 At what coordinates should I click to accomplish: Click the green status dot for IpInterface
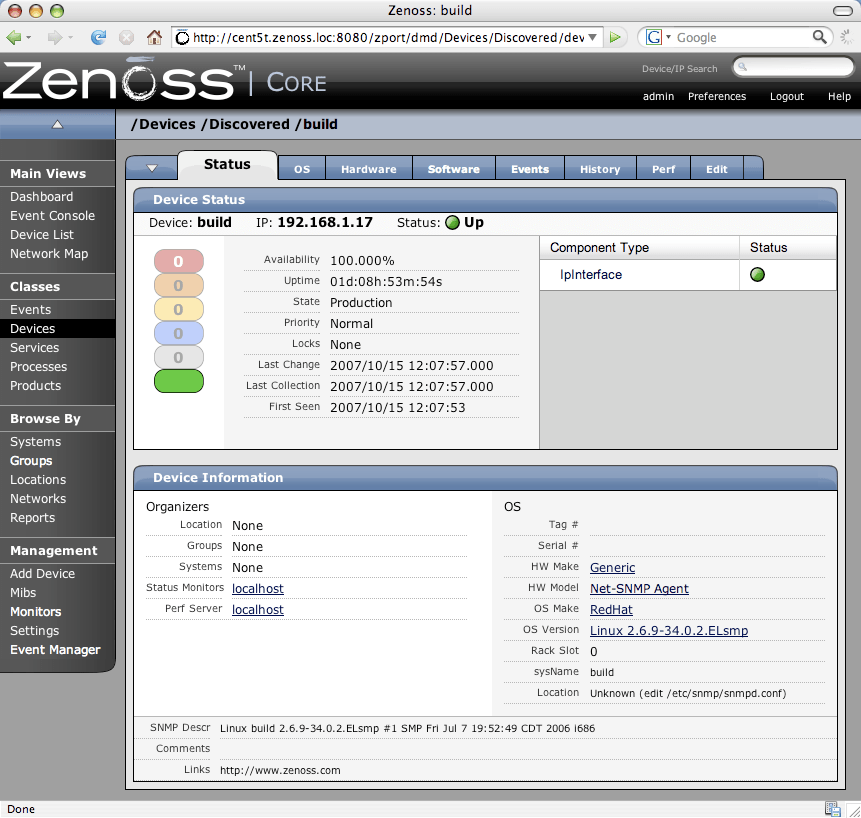pos(757,274)
